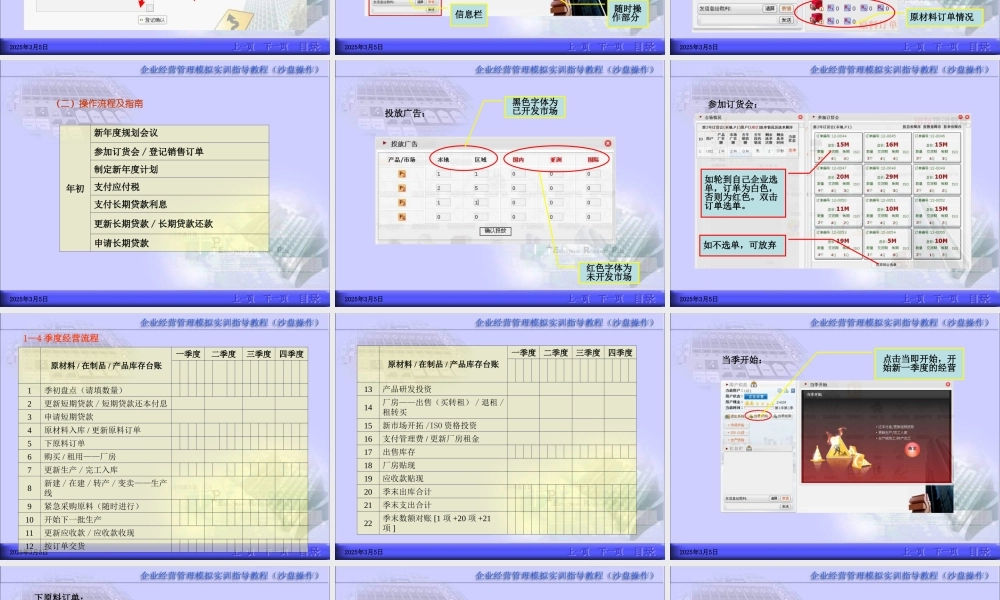
Task: Select the 支付应付税 row
Action: click(179, 187)
